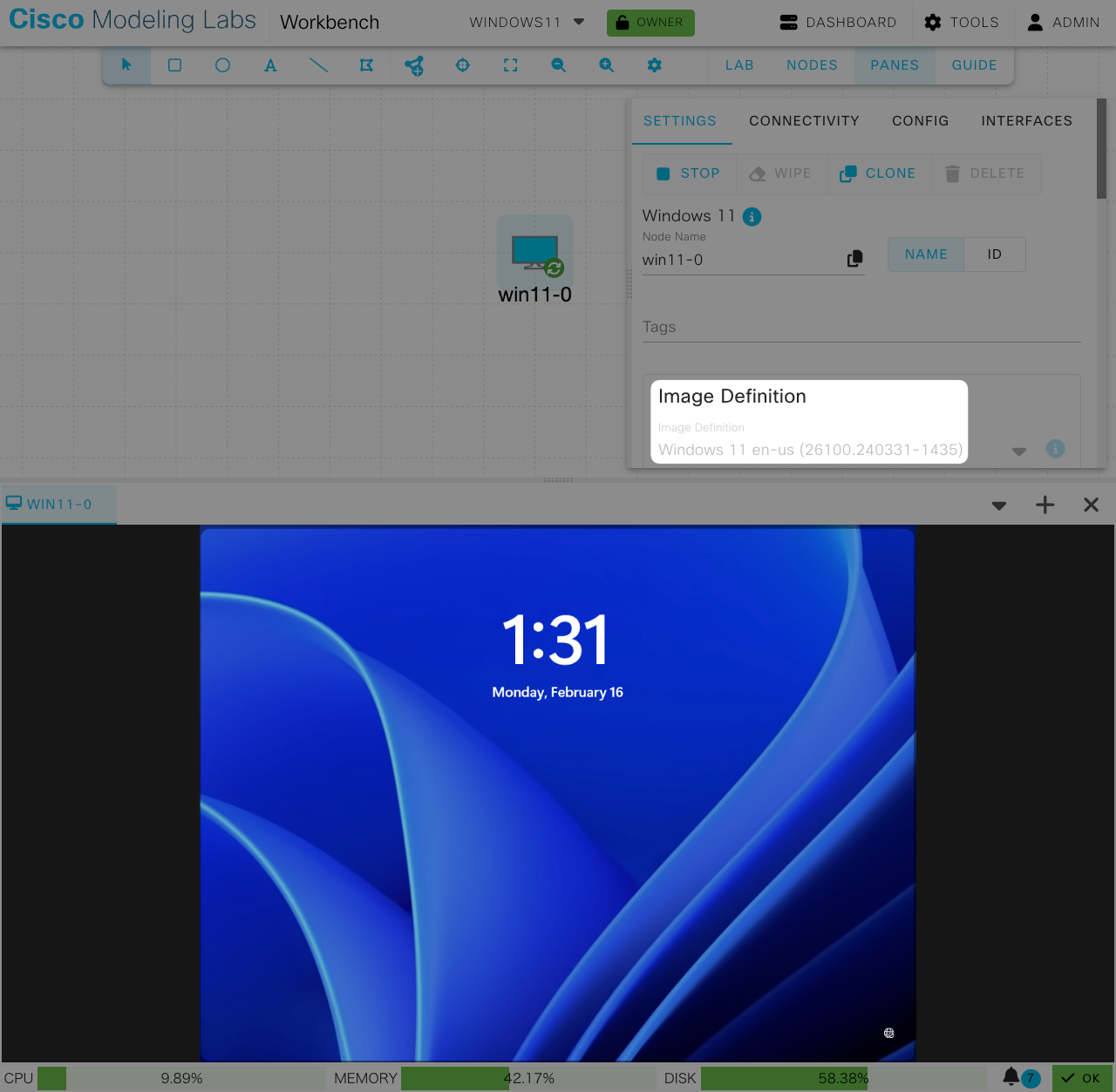Switch to the CONNECTIVITY tab

(804, 121)
